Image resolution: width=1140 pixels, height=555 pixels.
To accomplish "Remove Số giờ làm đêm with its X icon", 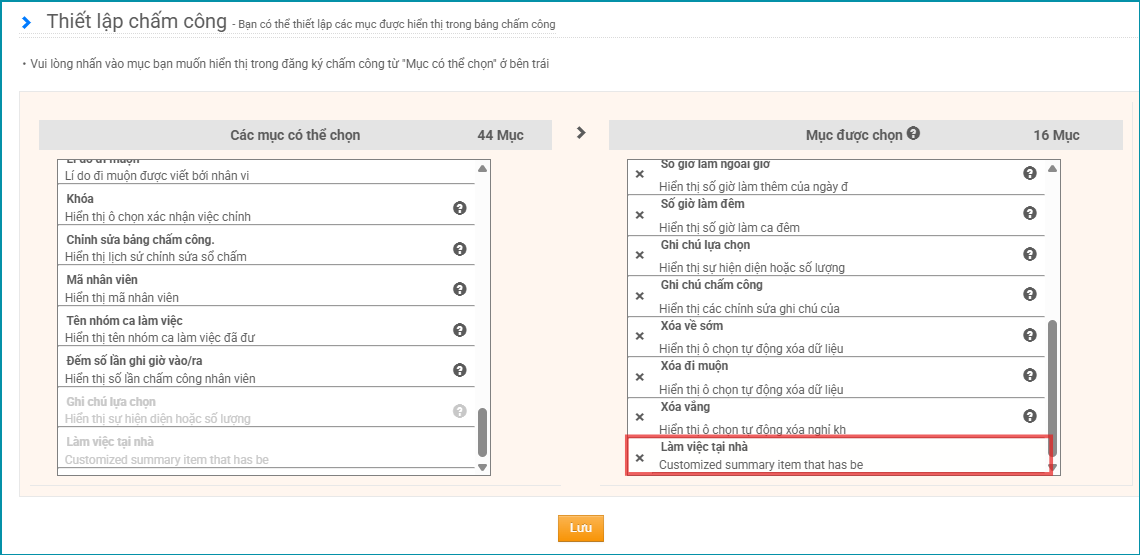I will pos(640,214).
